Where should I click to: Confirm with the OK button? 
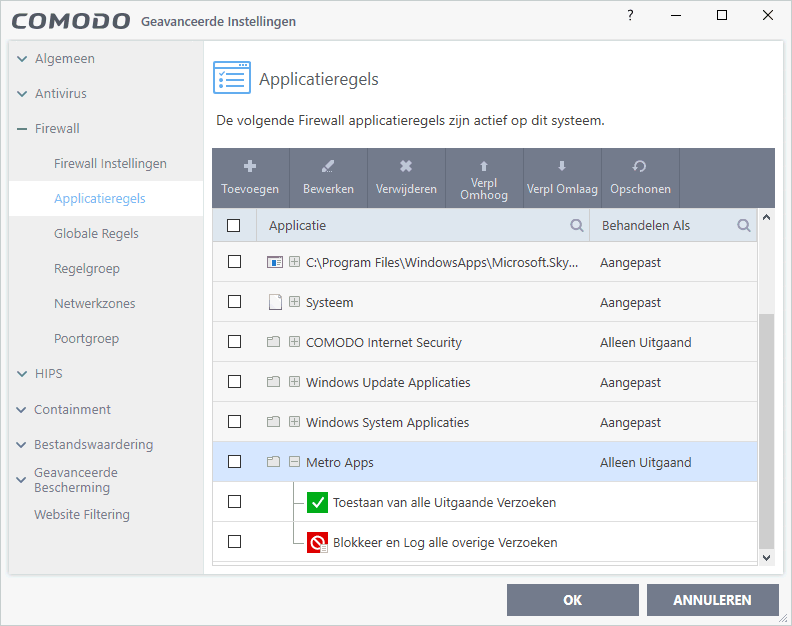[x=573, y=600]
